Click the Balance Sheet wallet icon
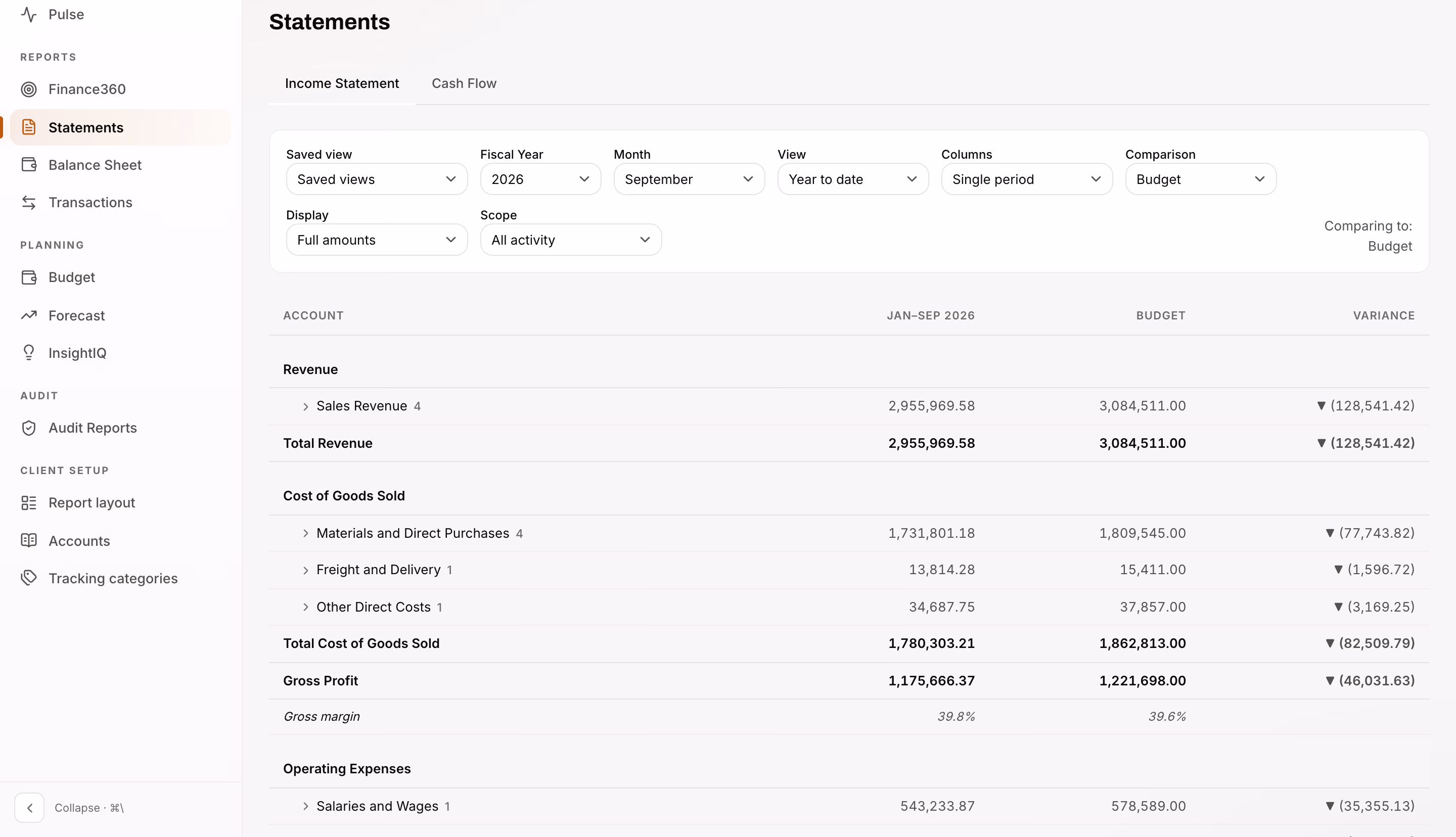This screenshot has width=1456, height=837. tap(29, 165)
